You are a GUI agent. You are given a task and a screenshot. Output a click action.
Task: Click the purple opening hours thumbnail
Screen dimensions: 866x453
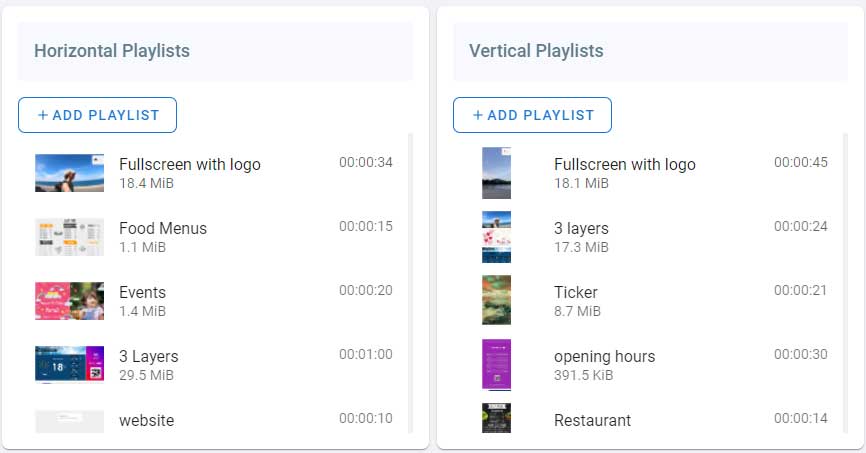(x=496, y=365)
